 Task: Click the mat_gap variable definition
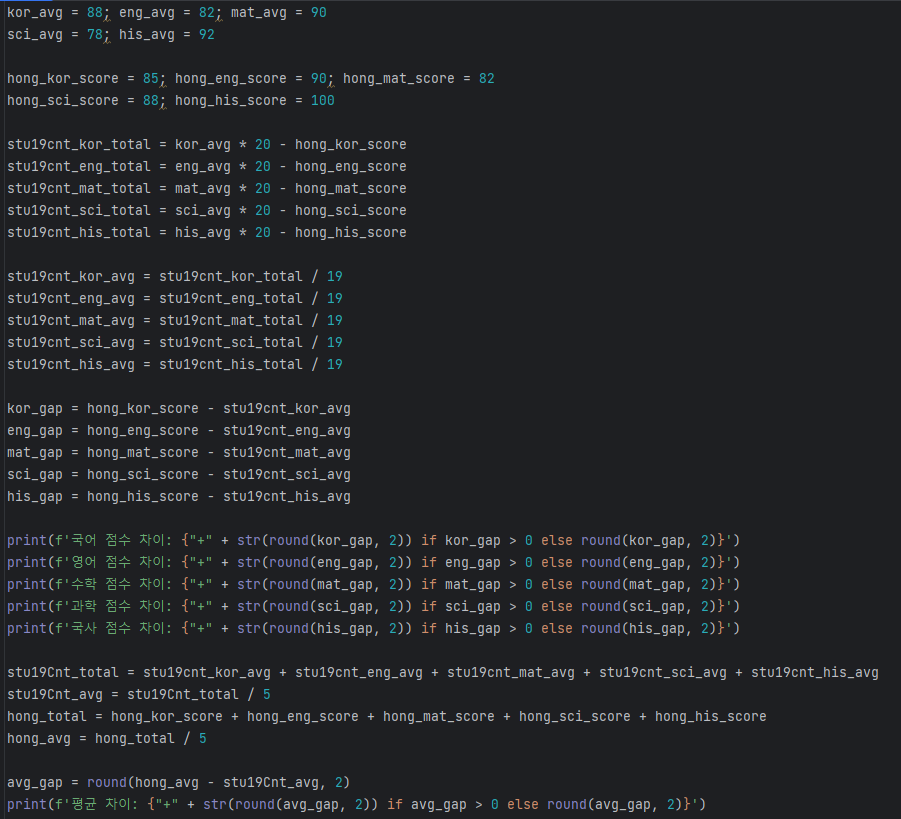(34, 453)
